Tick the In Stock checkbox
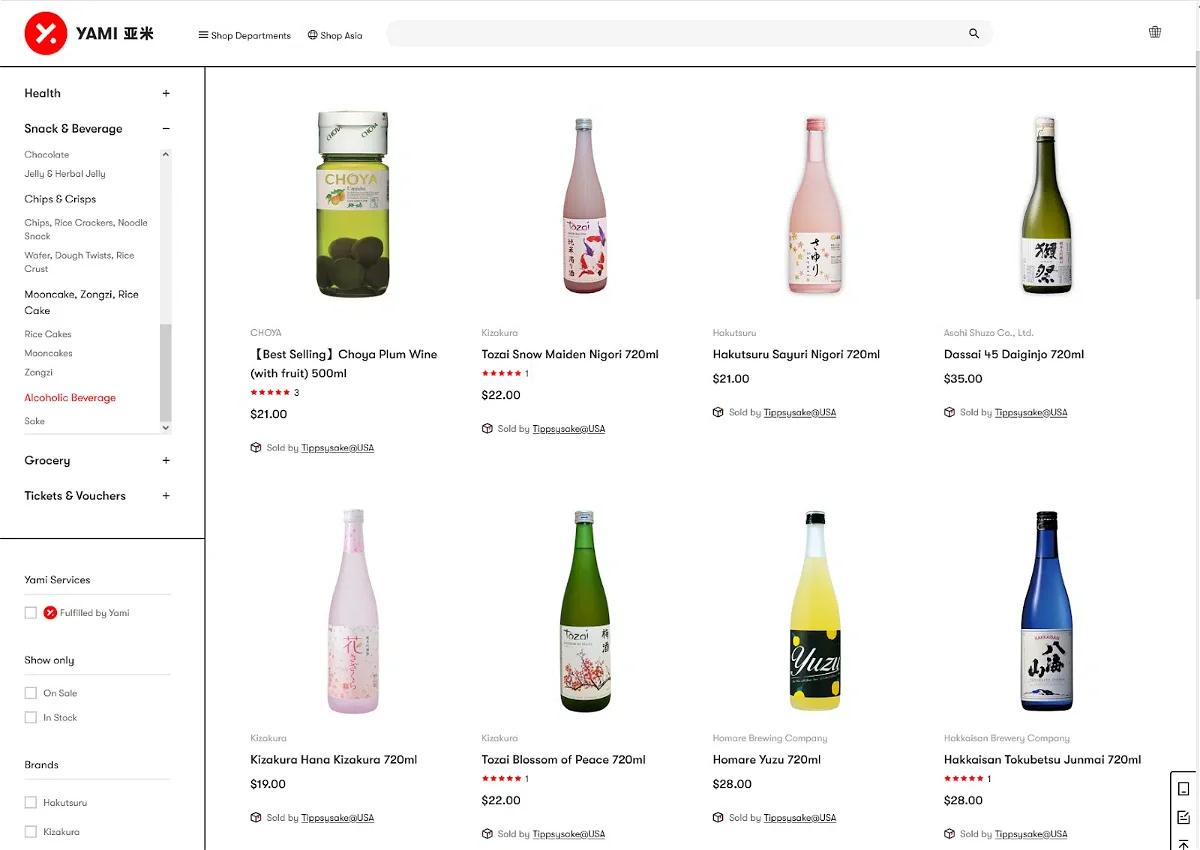The image size is (1200, 850). click(31, 718)
